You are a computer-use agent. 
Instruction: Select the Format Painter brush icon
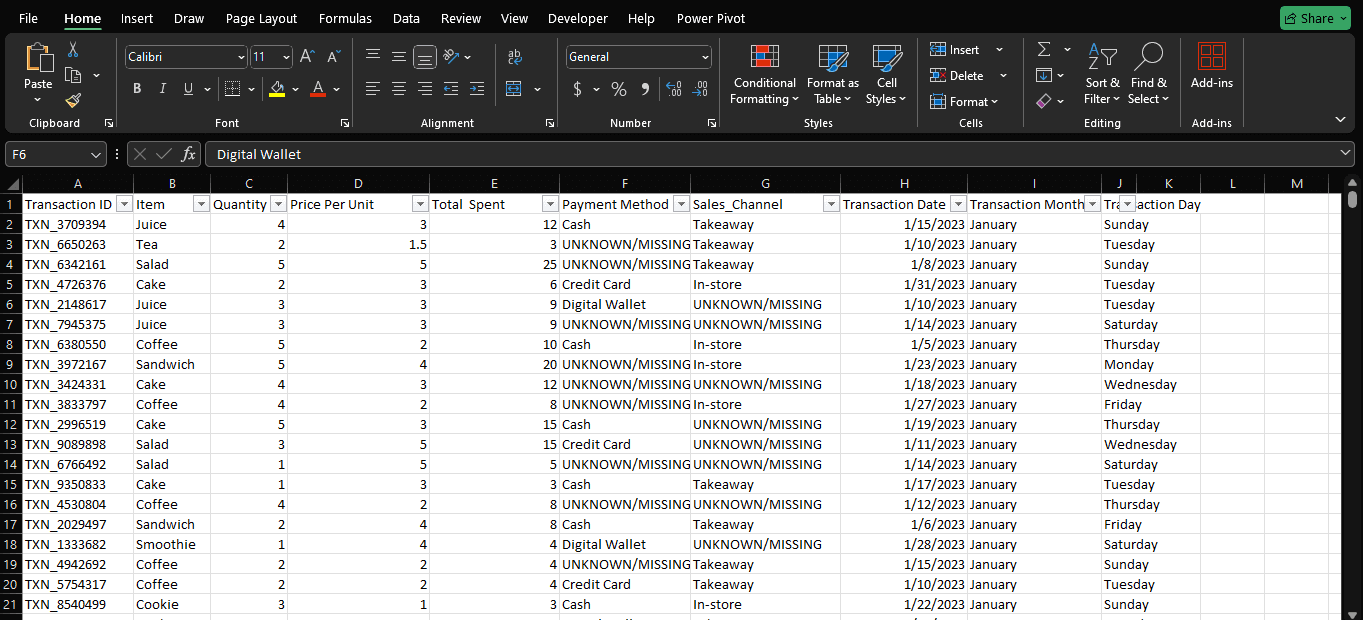click(x=73, y=100)
